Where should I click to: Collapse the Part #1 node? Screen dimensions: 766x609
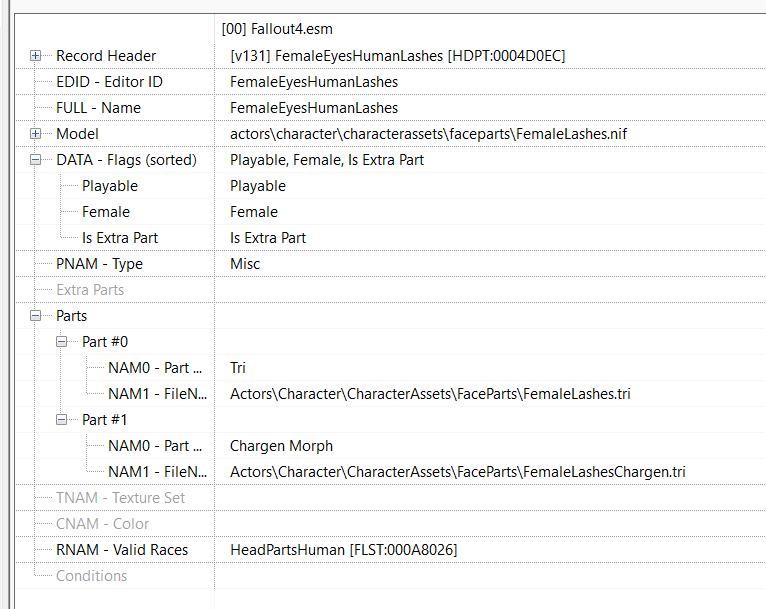(x=61, y=420)
